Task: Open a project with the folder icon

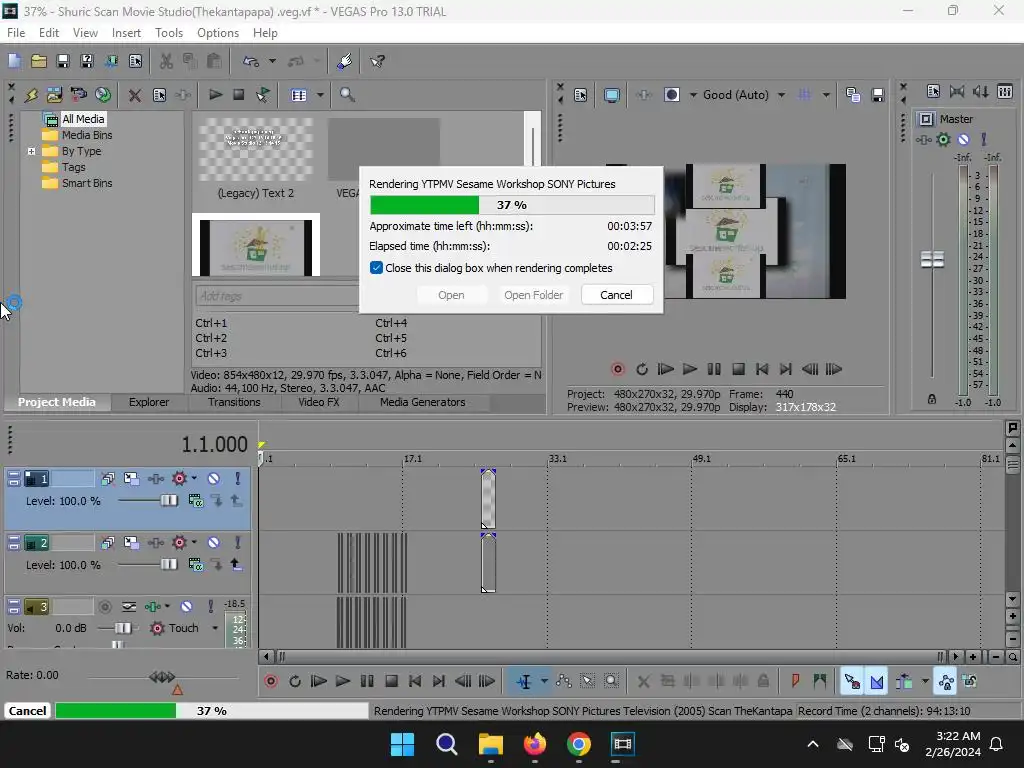Action: (39, 61)
